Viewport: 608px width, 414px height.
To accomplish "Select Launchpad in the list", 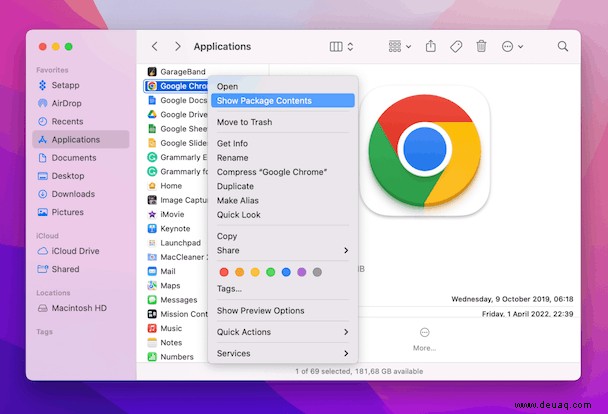I will coord(176,243).
